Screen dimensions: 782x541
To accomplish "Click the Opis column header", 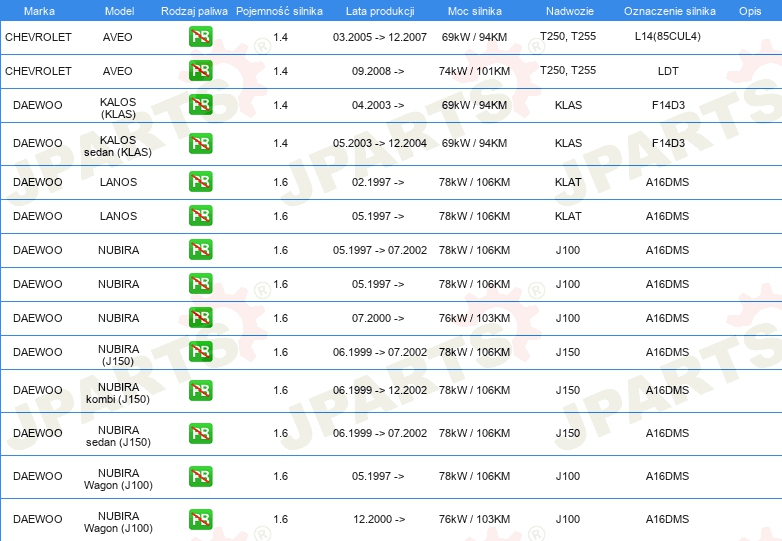I will tap(750, 11).
